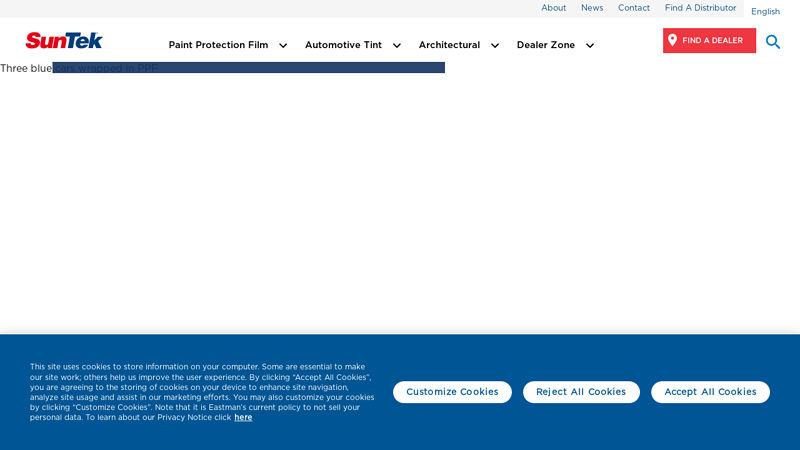Expand the Automotive Tint chevron arrow

pos(397,45)
